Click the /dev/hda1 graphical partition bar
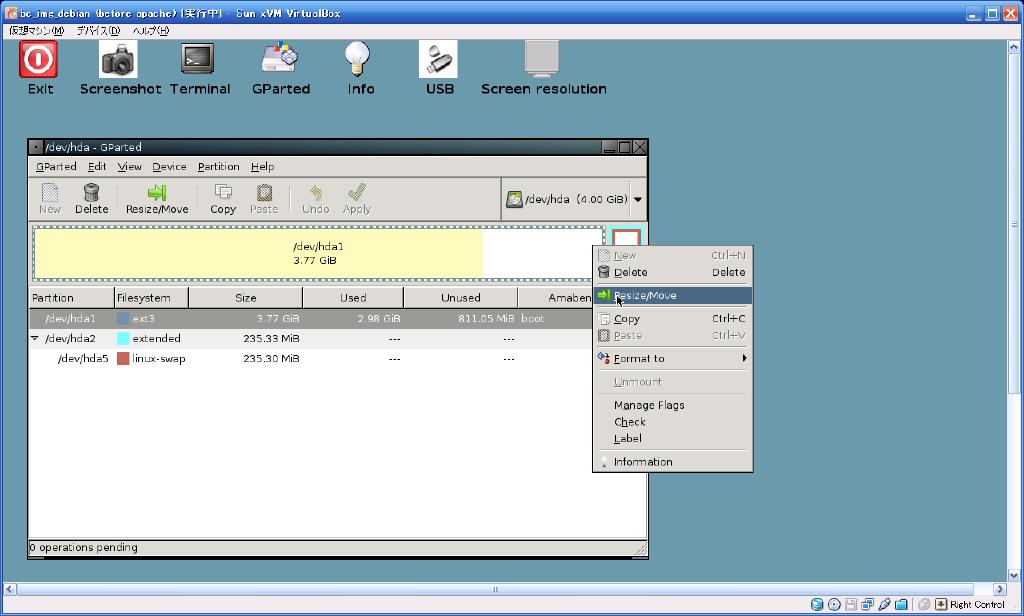1024x616 pixels. 319,253
